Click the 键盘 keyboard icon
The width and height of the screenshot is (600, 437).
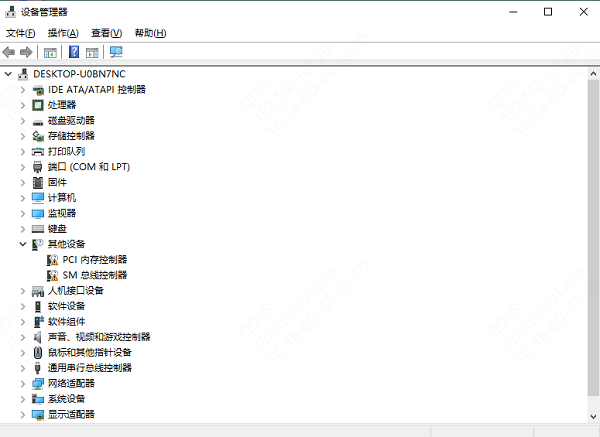(x=38, y=229)
